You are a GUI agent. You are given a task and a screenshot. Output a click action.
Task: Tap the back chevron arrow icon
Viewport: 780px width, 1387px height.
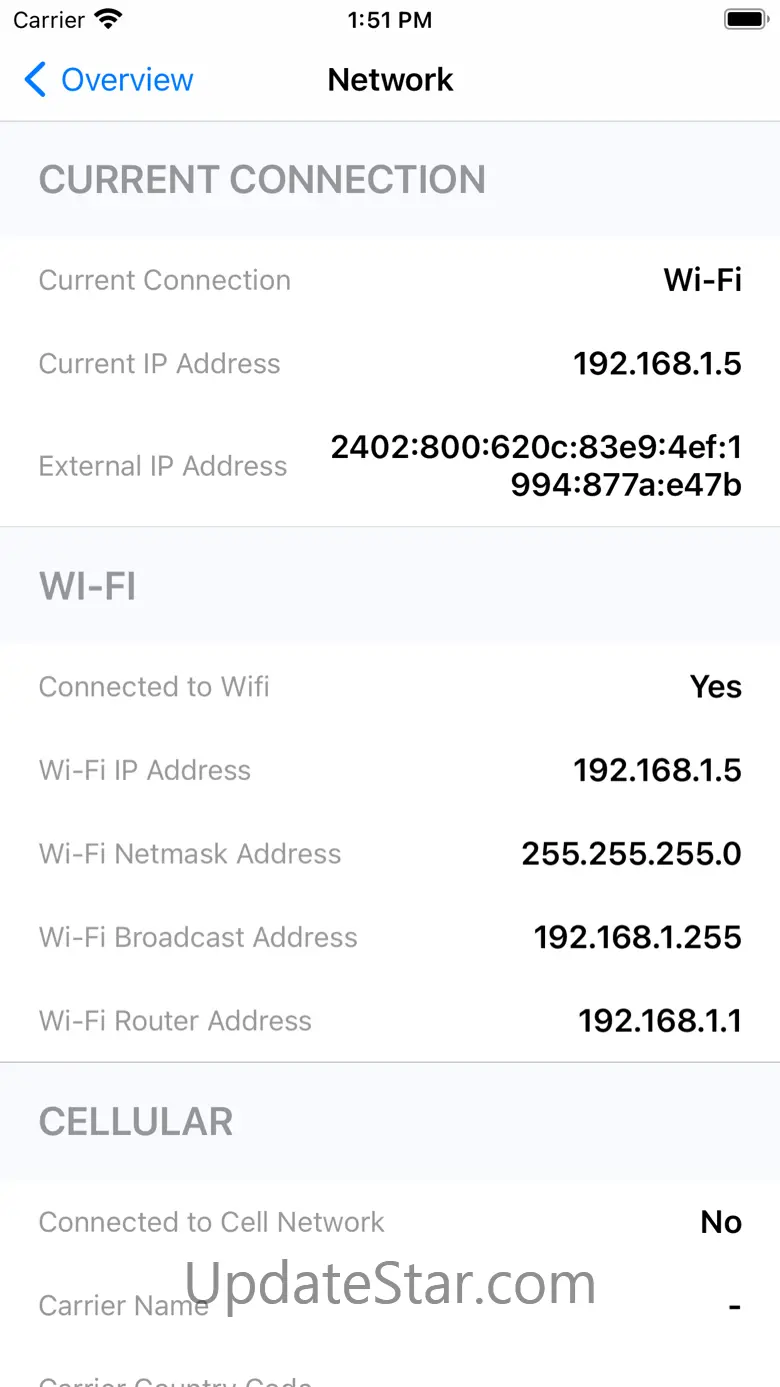coord(35,80)
